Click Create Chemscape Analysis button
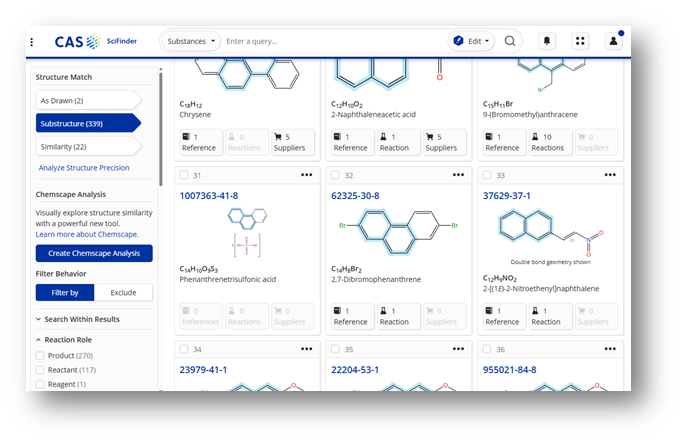This screenshot has height=443, width=683. point(94,254)
